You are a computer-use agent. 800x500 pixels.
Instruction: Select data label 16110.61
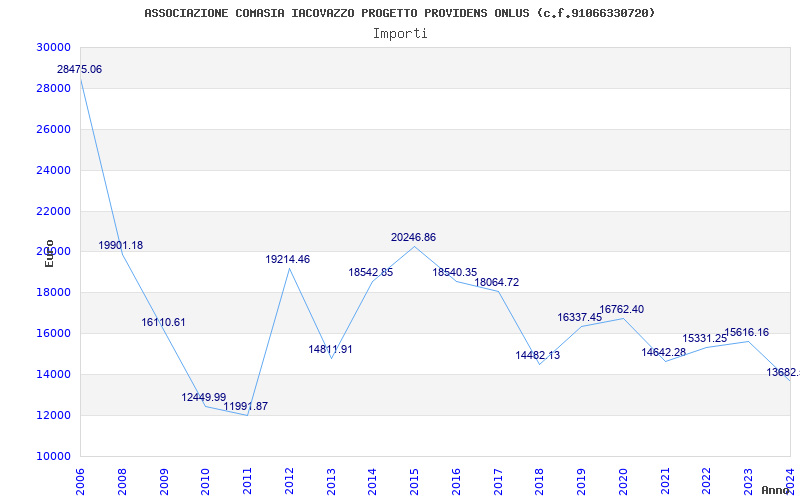pyautogui.click(x=163, y=322)
